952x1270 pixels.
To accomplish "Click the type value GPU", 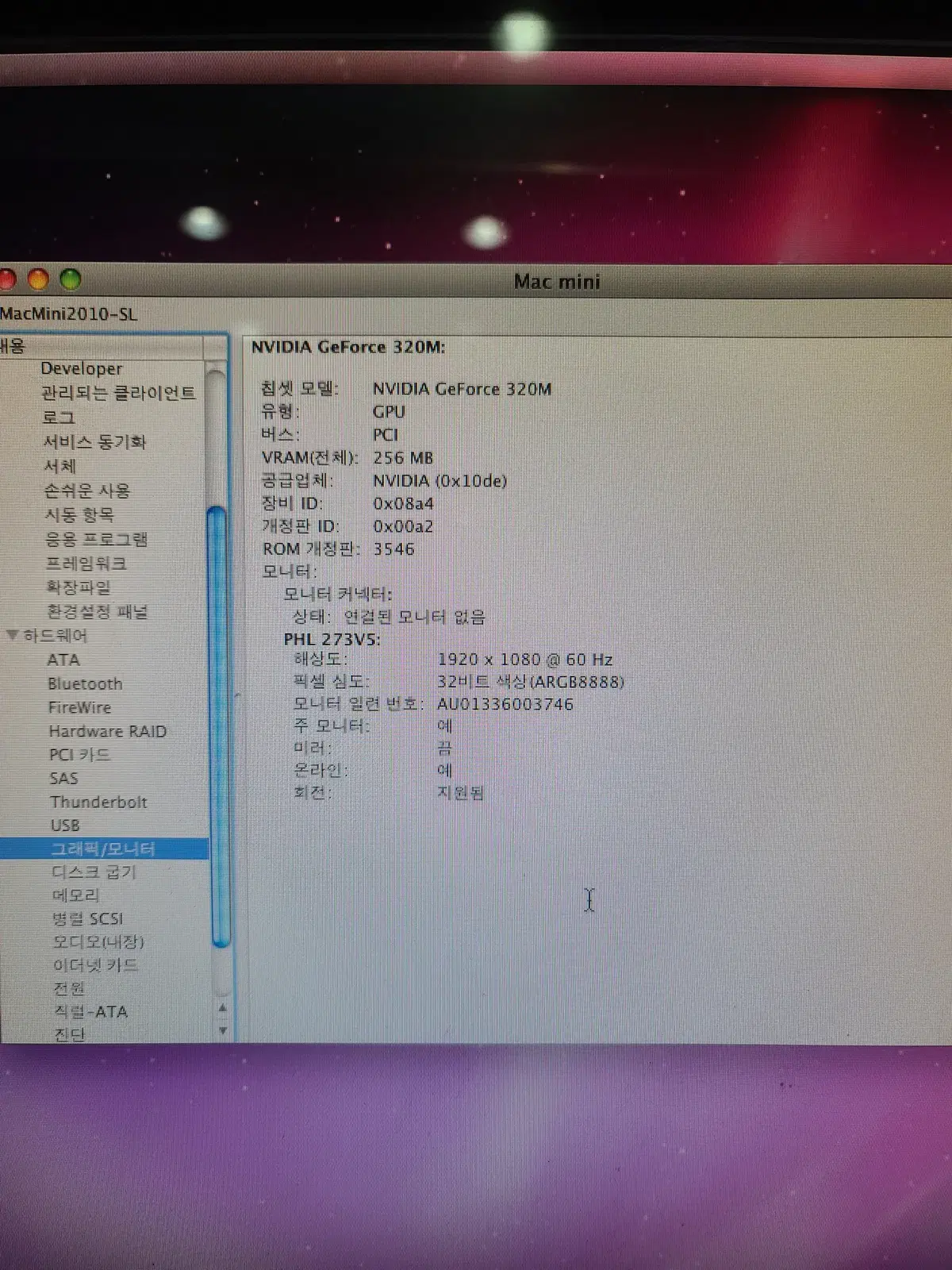I will click(x=389, y=412).
